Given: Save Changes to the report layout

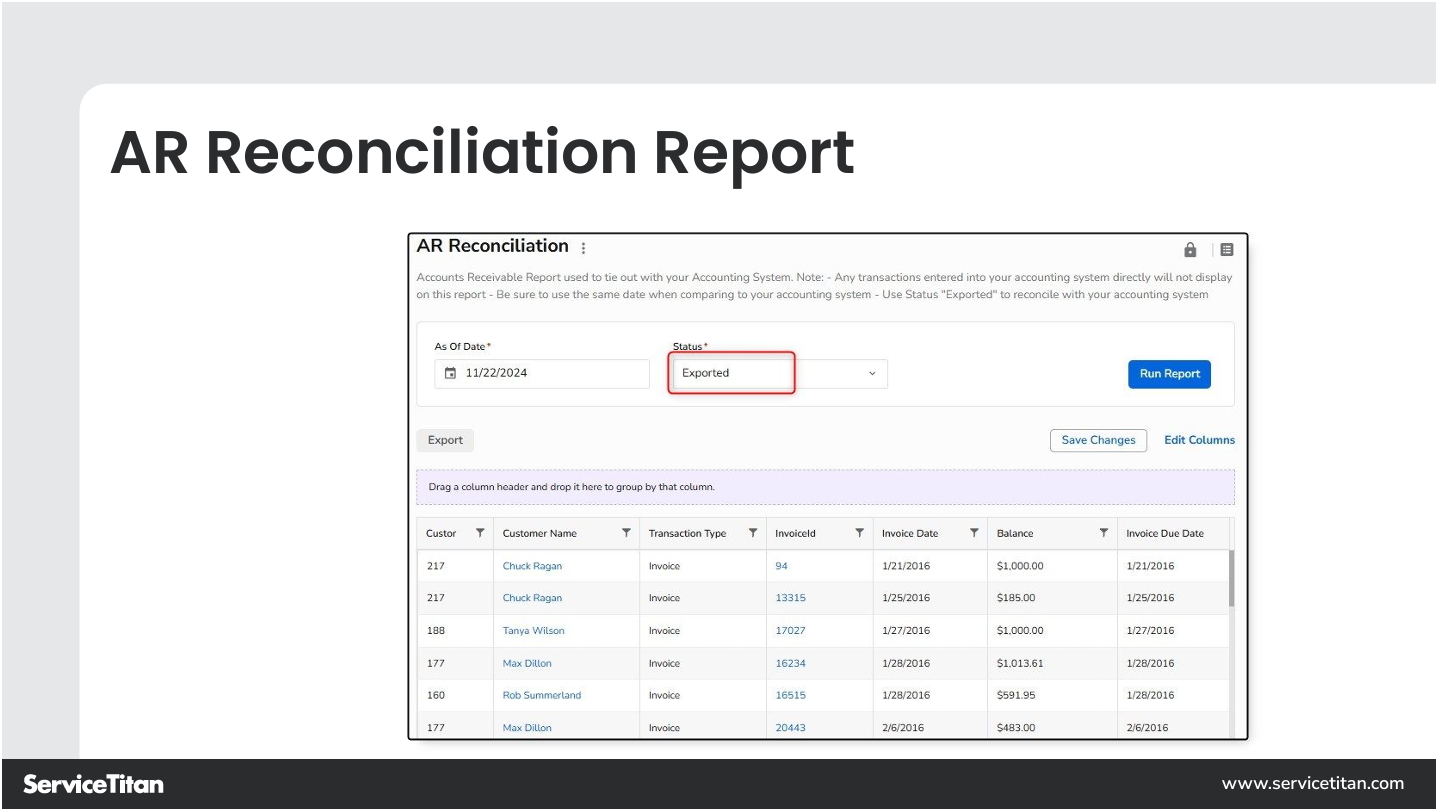Looking at the screenshot, I should tap(1098, 440).
